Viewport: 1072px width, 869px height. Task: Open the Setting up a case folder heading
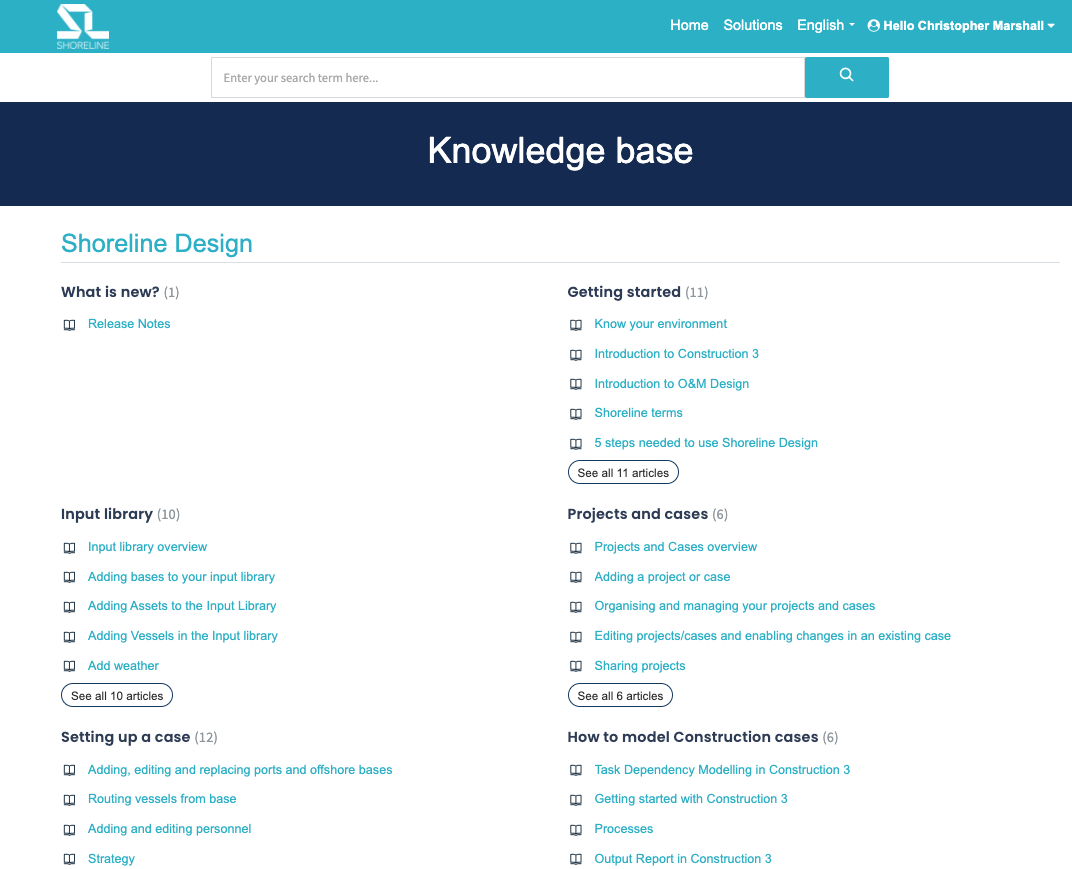pos(125,737)
